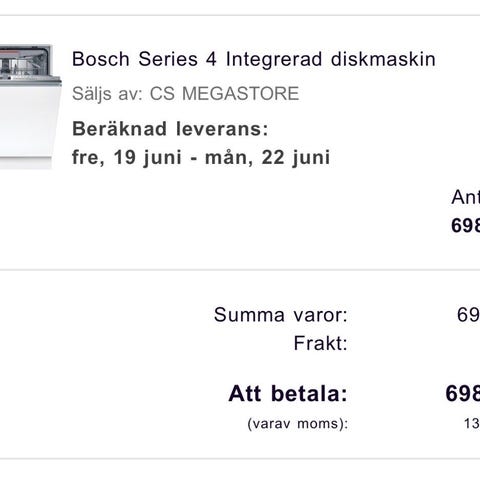This screenshot has width=480, height=480.
Task: Click the bold total amount beside Att betala
Action: (463, 394)
